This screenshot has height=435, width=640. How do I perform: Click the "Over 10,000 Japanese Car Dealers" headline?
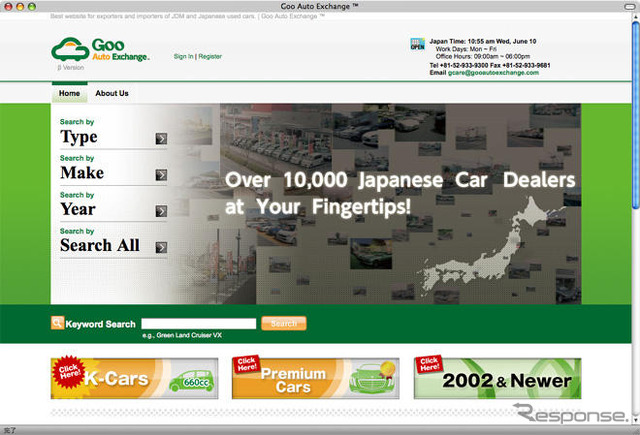[x=400, y=180]
